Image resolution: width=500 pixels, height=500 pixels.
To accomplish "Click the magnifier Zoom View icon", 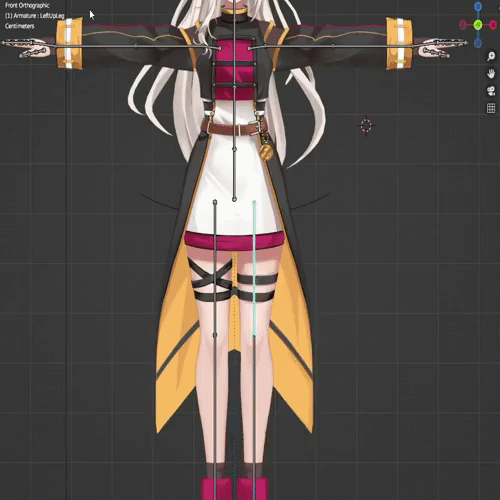I will pos(491,56).
